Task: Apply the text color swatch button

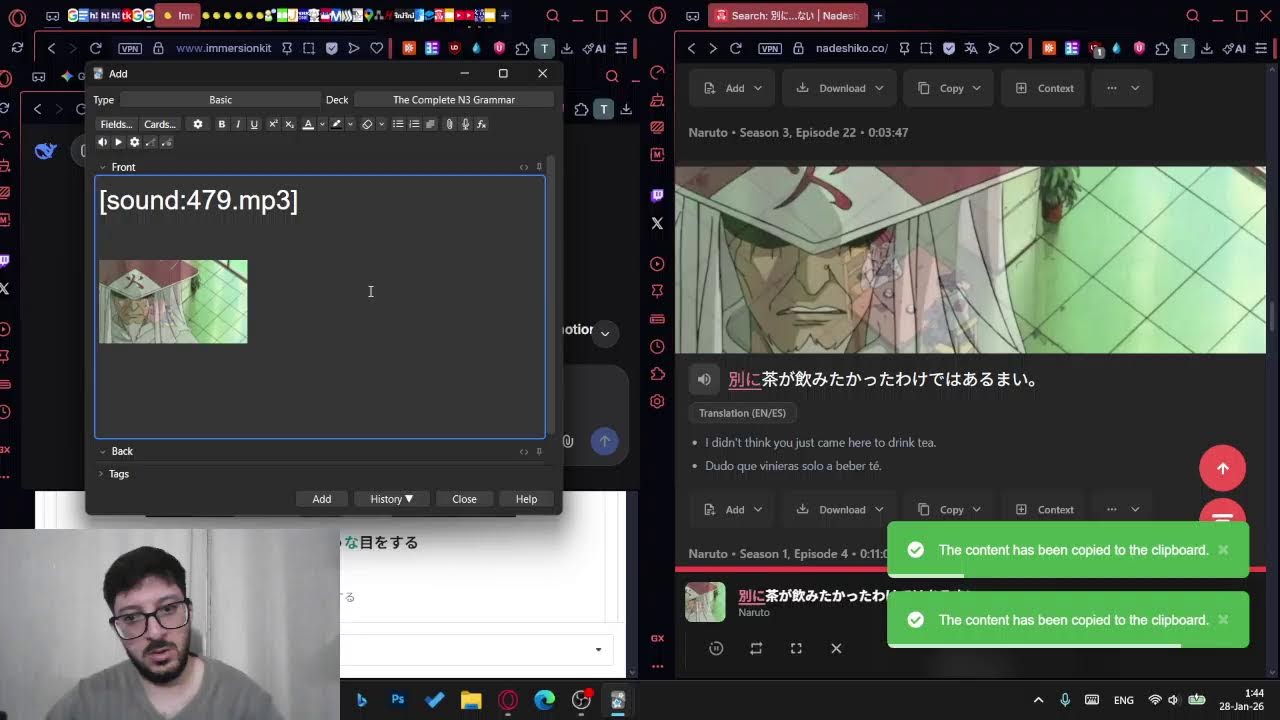Action: click(x=308, y=124)
